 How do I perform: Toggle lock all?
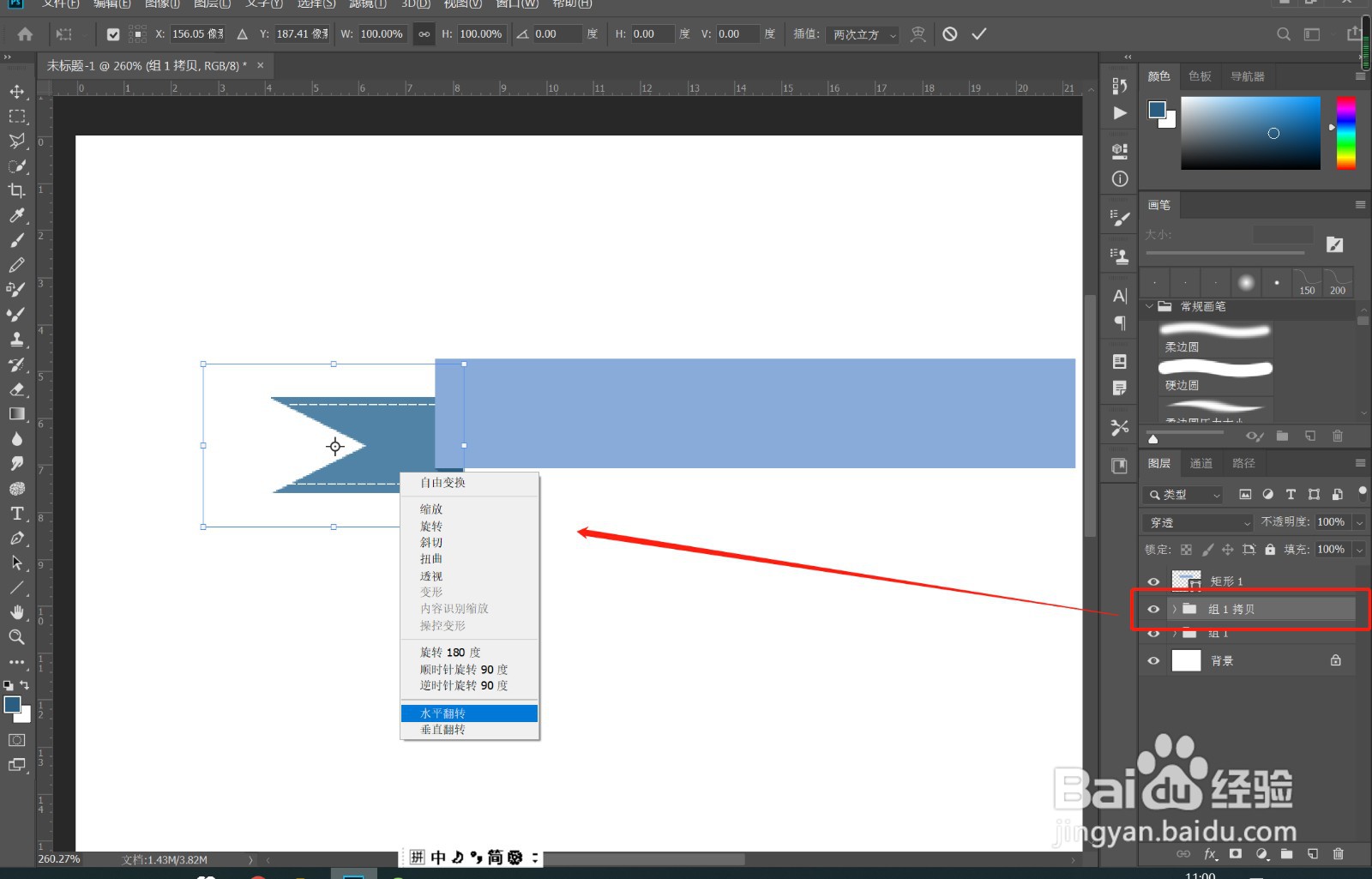(x=1270, y=550)
